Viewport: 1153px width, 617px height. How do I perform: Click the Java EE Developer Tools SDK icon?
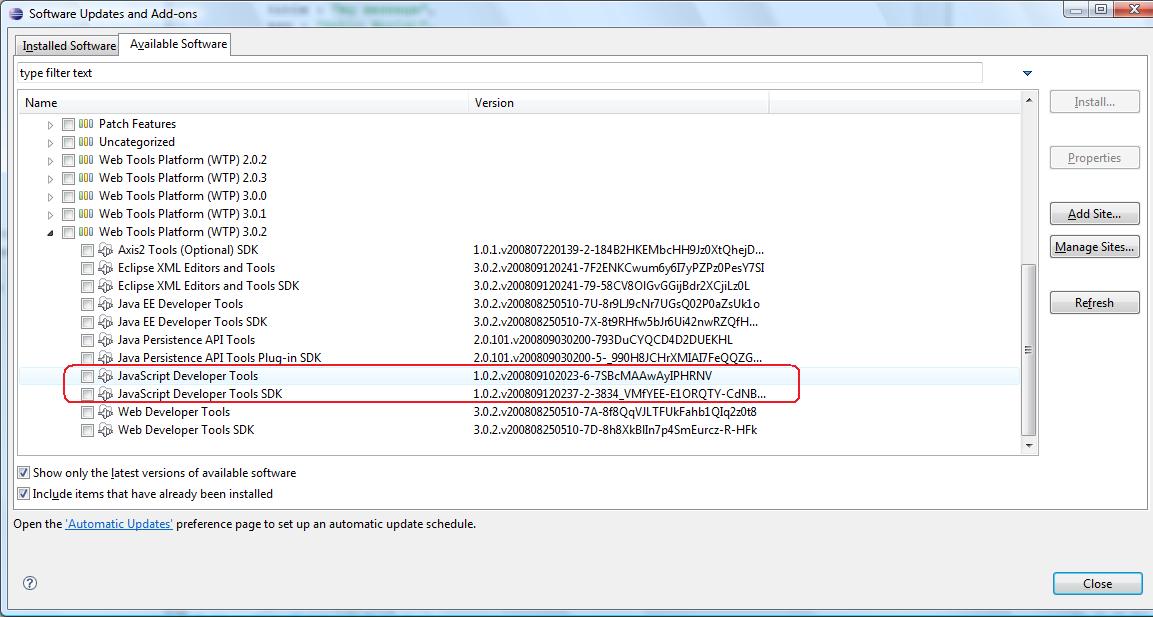[106, 322]
